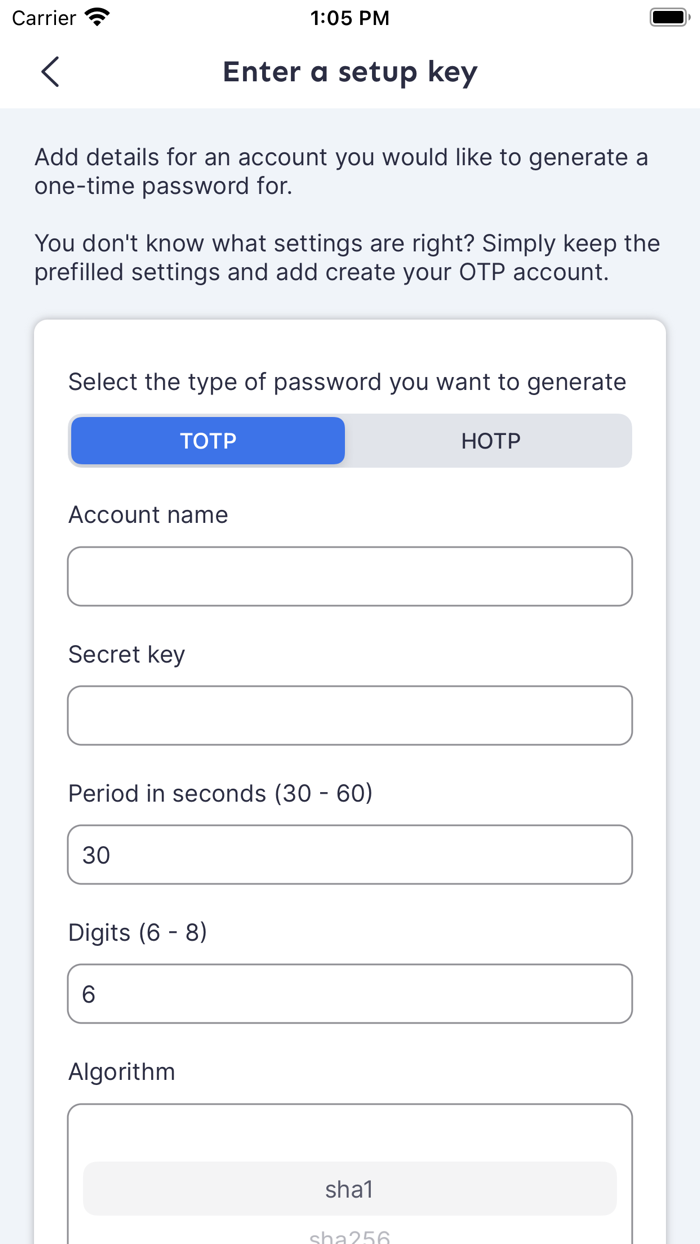
Task: Tap the "Enter a setup key" title
Action: point(350,72)
